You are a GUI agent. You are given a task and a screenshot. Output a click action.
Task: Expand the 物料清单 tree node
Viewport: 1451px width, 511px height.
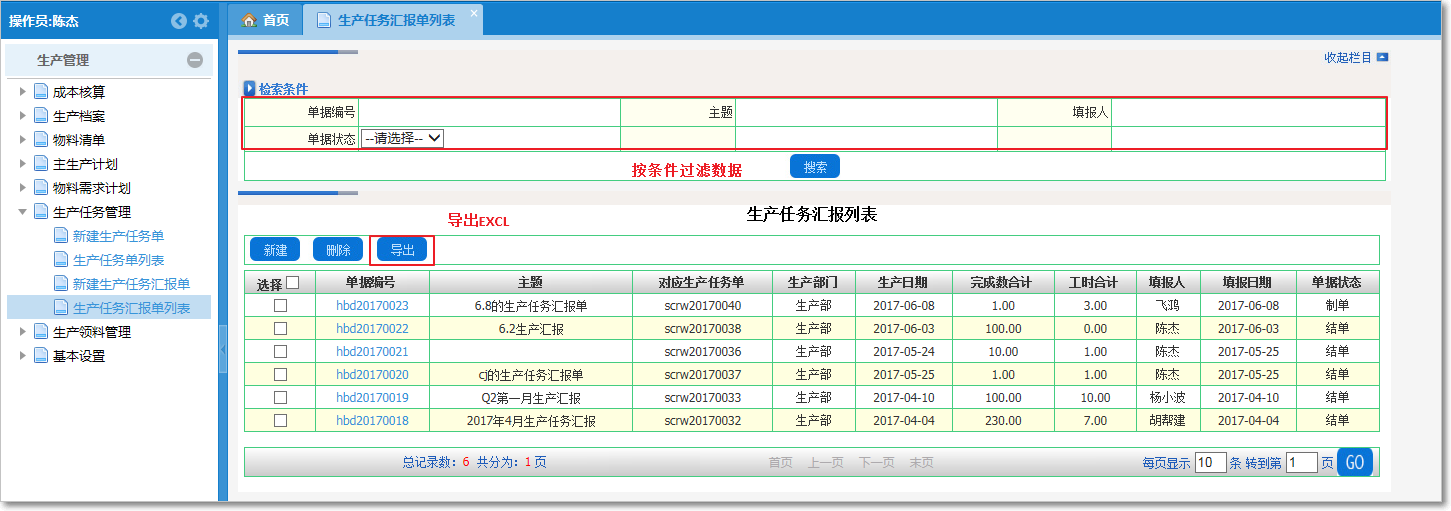click(x=23, y=140)
